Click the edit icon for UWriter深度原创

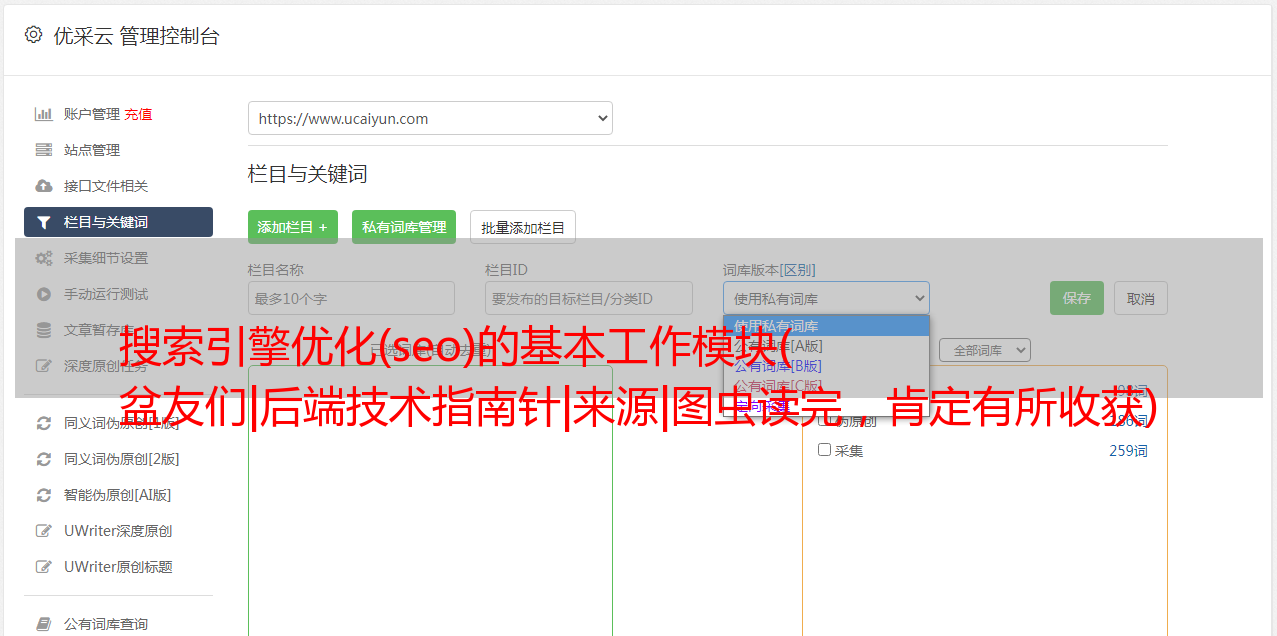(x=43, y=531)
